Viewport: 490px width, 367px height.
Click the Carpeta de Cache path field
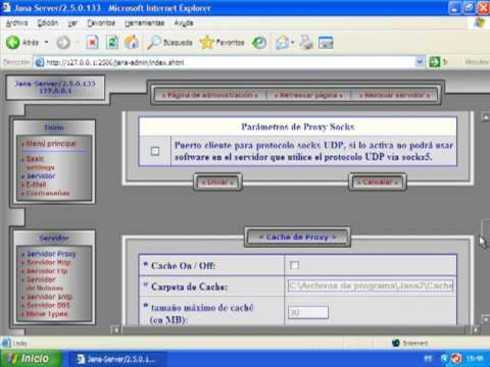point(370,286)
